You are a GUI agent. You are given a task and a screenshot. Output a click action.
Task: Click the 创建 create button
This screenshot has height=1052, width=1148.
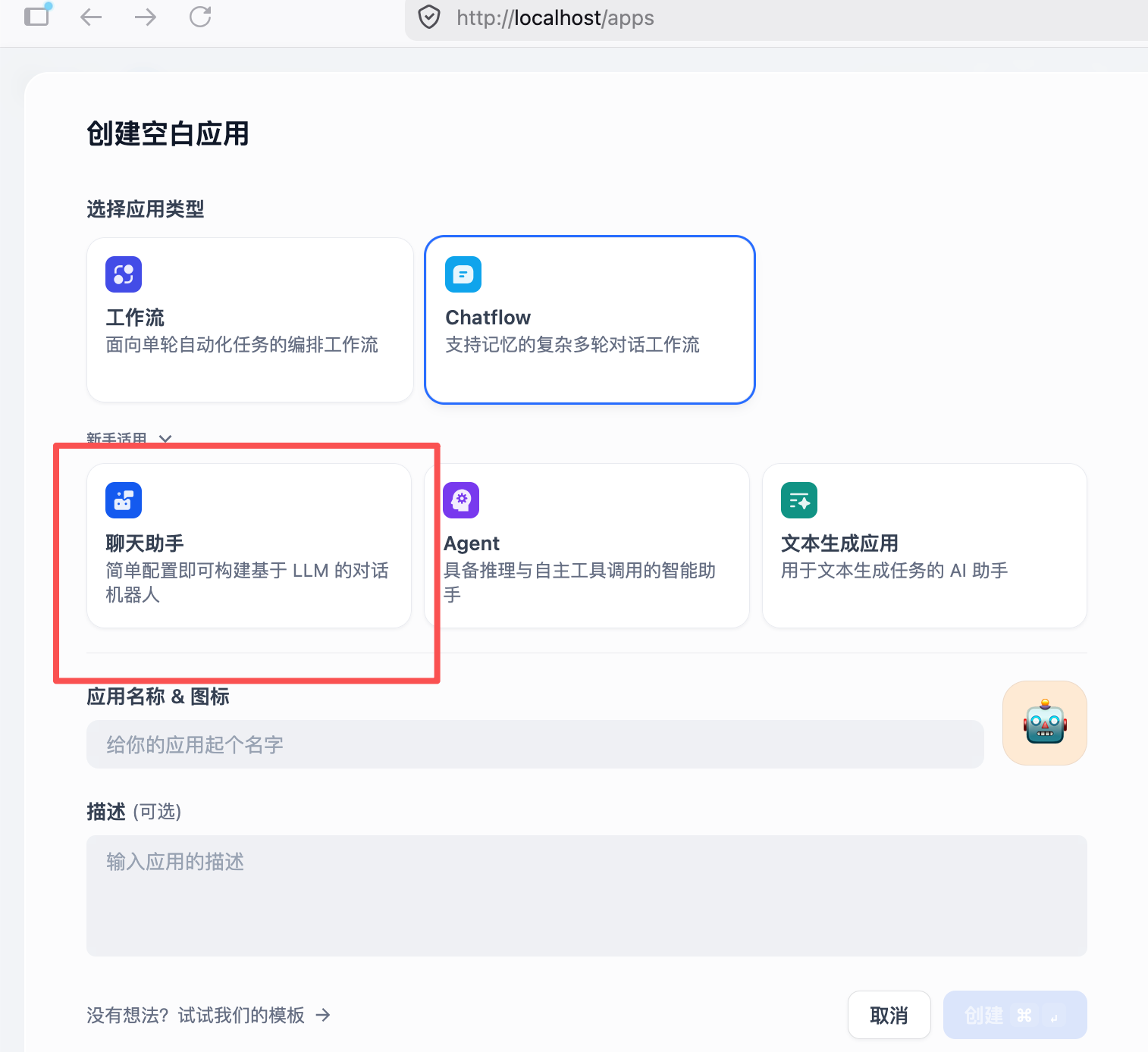point(1015,1015)
